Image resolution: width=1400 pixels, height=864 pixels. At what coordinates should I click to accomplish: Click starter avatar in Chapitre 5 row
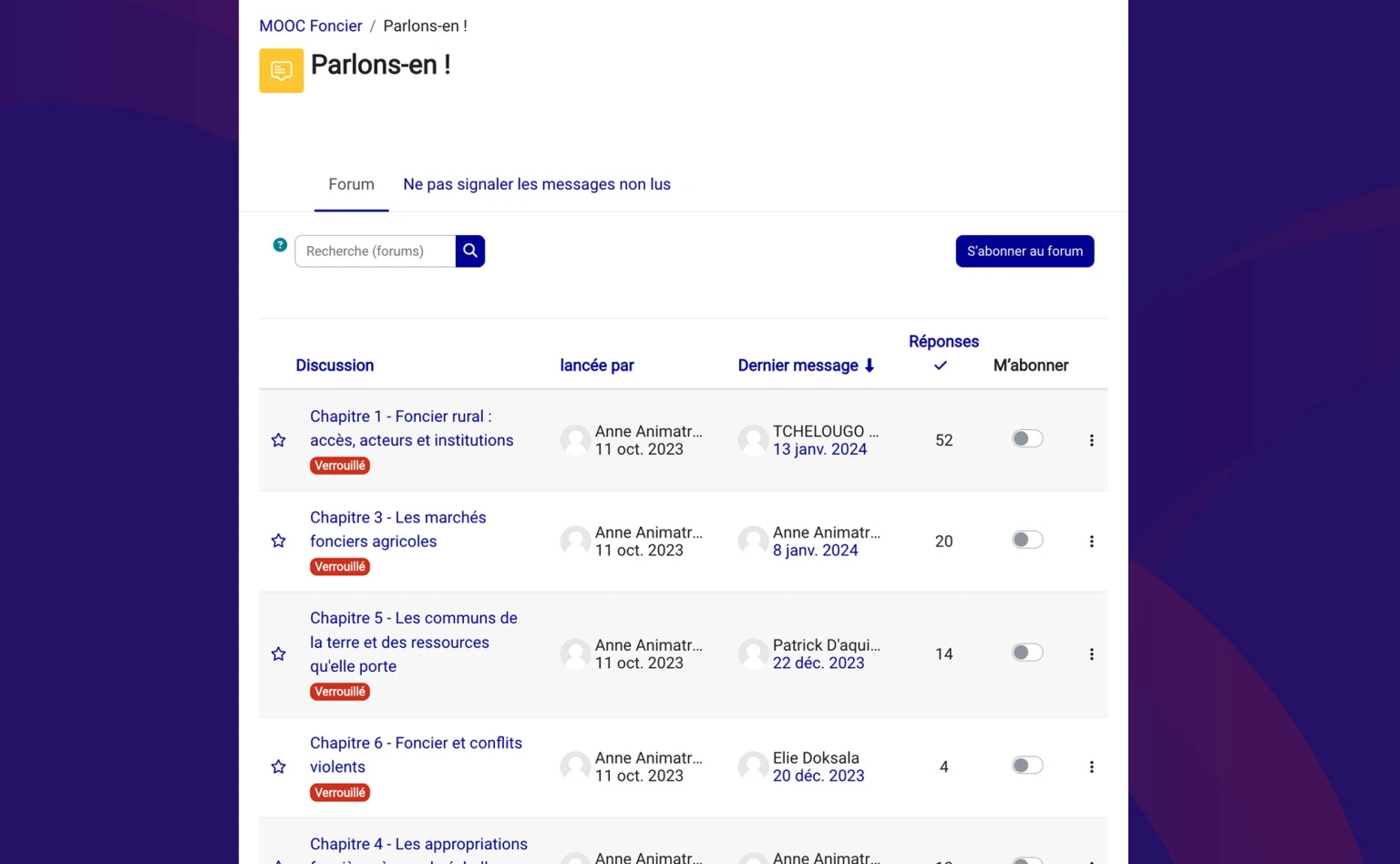(575, 654)
